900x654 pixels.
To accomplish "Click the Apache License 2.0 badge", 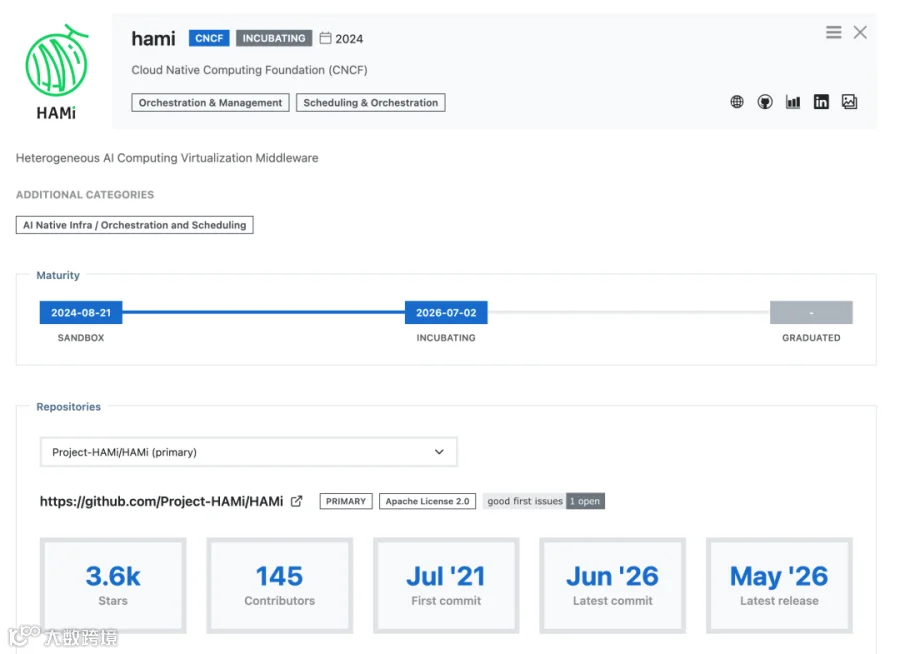I will click(x=427, y=501).
